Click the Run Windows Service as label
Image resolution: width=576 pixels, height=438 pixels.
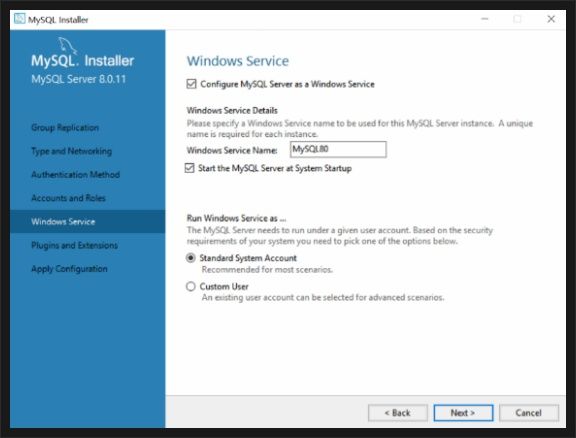pyautogui.click(x=236, y=218)
